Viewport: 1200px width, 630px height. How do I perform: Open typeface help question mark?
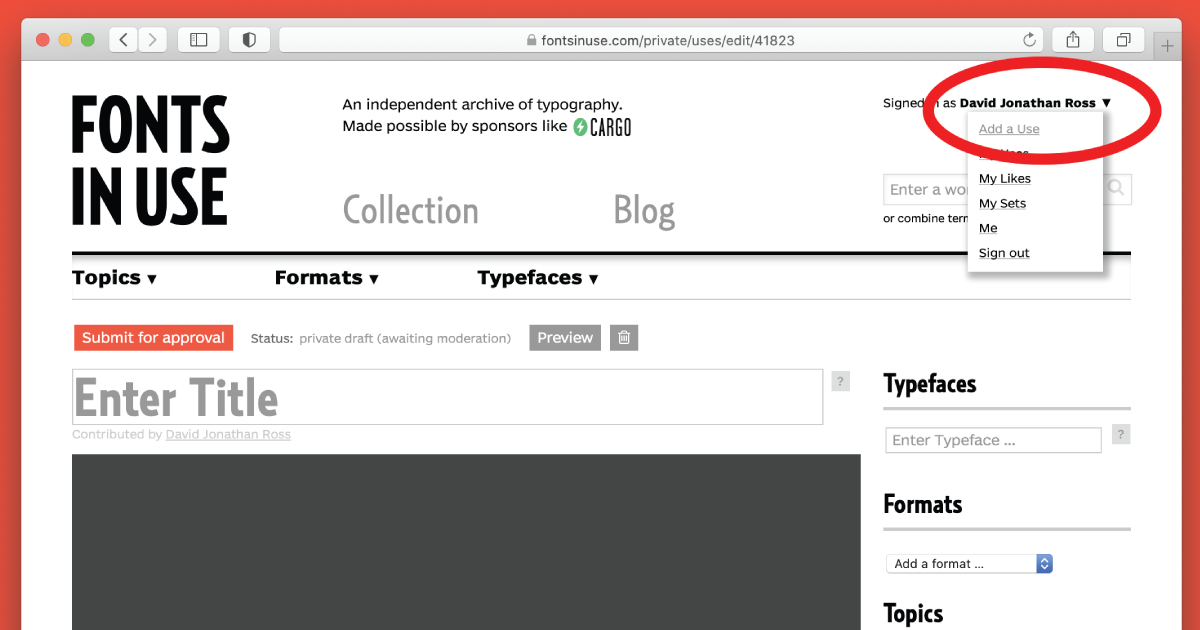pyautogui.click(x=1122, y=434)
